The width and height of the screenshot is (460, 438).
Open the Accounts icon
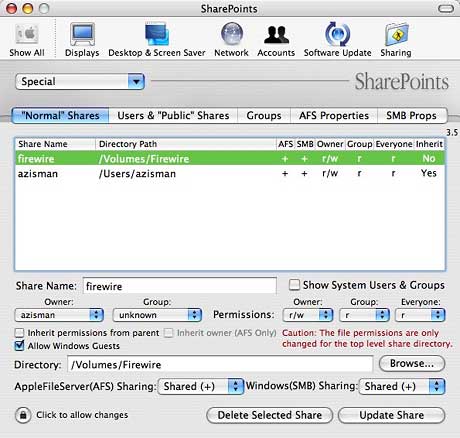pos(276,39)
